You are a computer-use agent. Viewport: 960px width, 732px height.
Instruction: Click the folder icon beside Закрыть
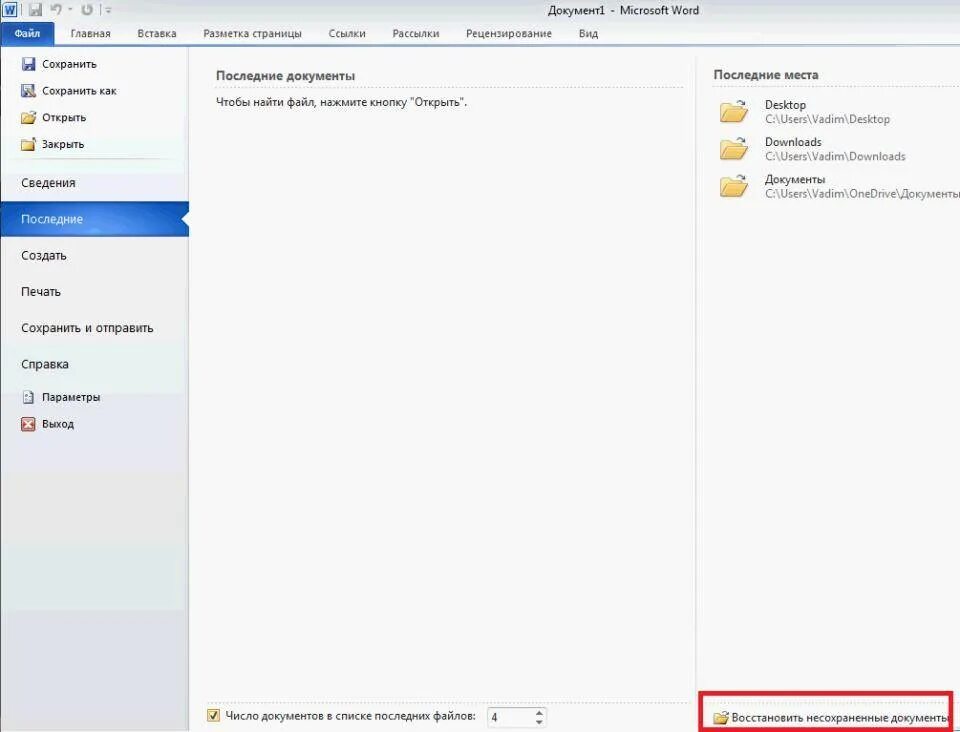pos(28,144)
